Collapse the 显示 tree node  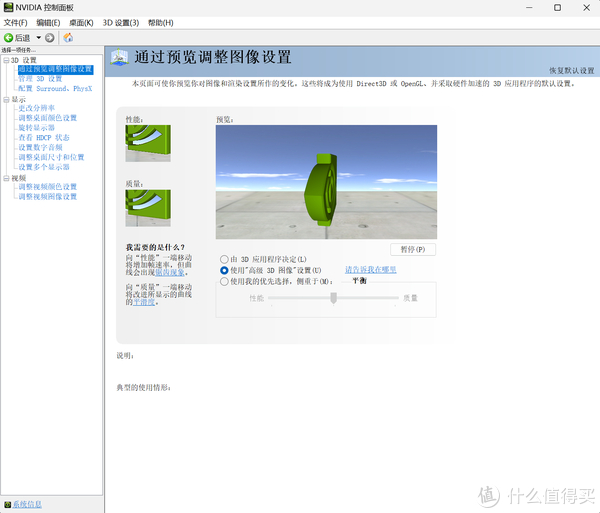click(6, 100)
